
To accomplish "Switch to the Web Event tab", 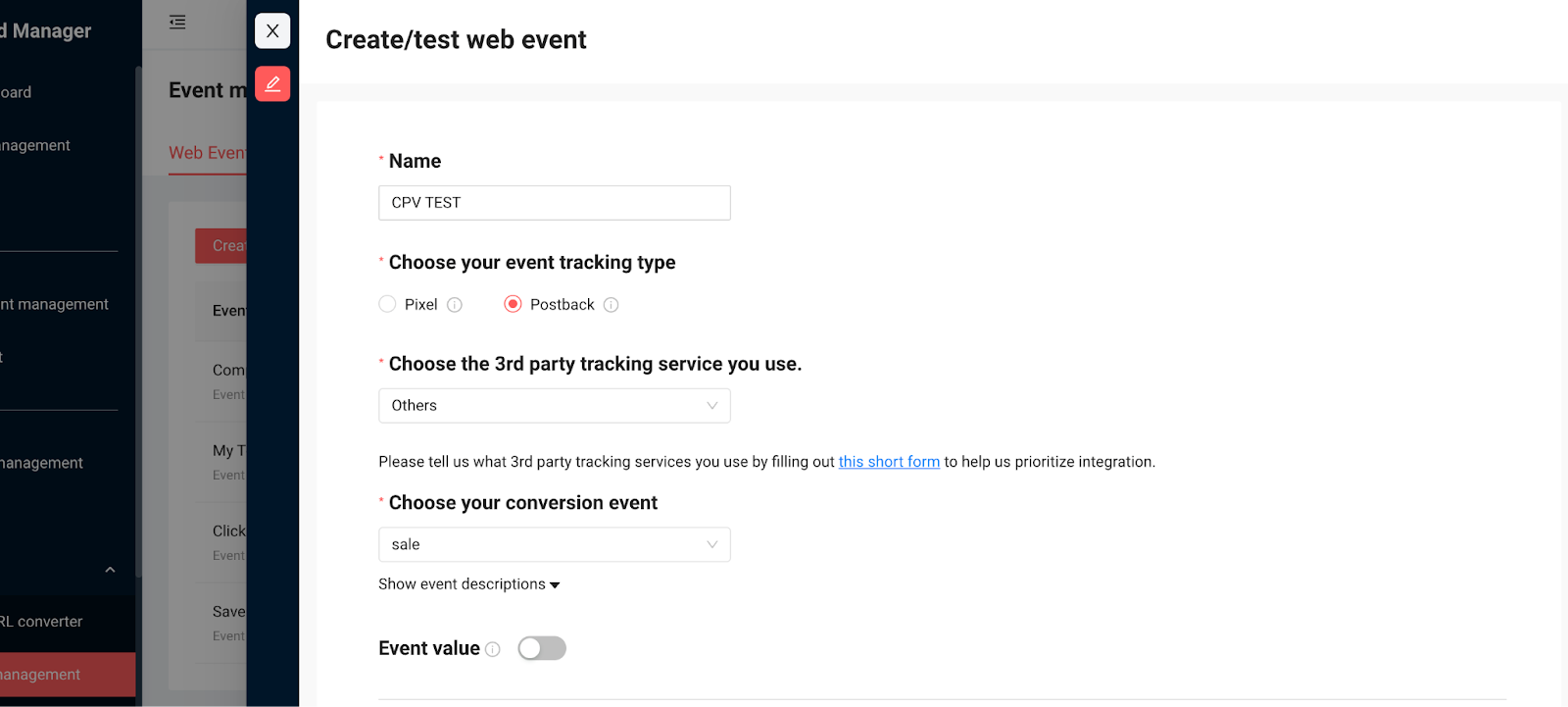I will (x=207, y=153).
